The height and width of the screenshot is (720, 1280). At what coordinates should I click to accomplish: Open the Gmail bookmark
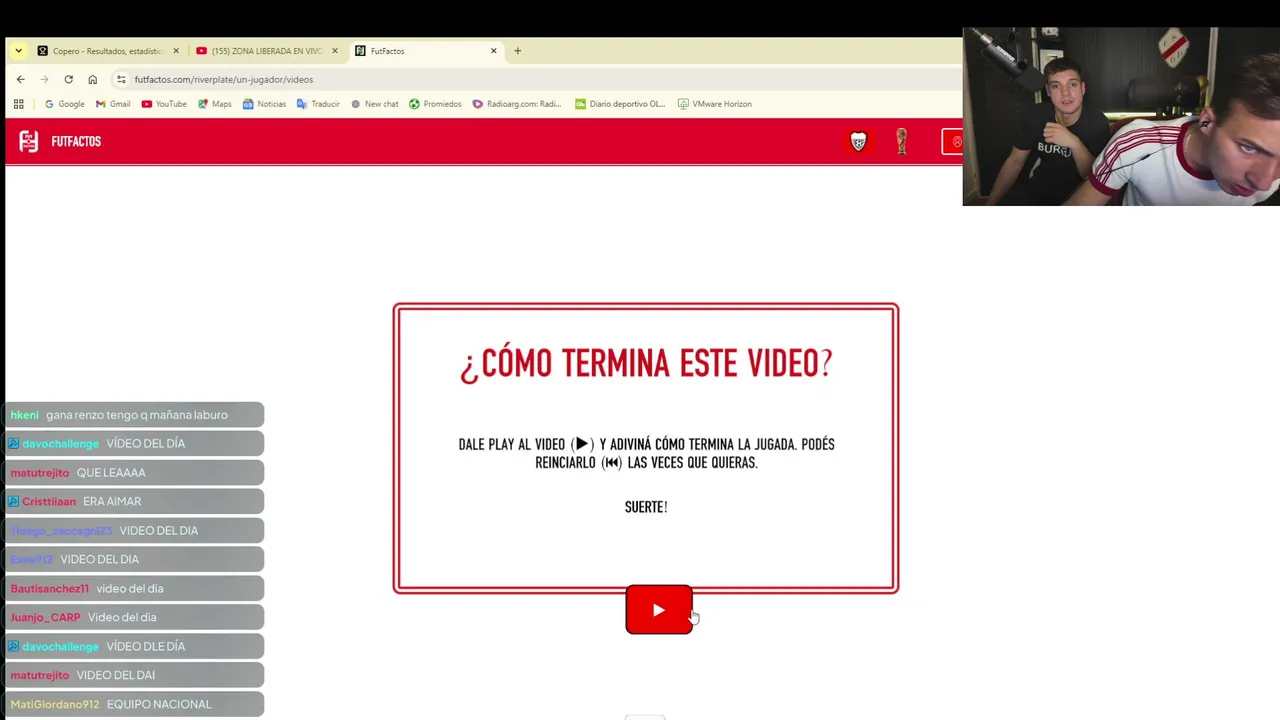(113, 104)
